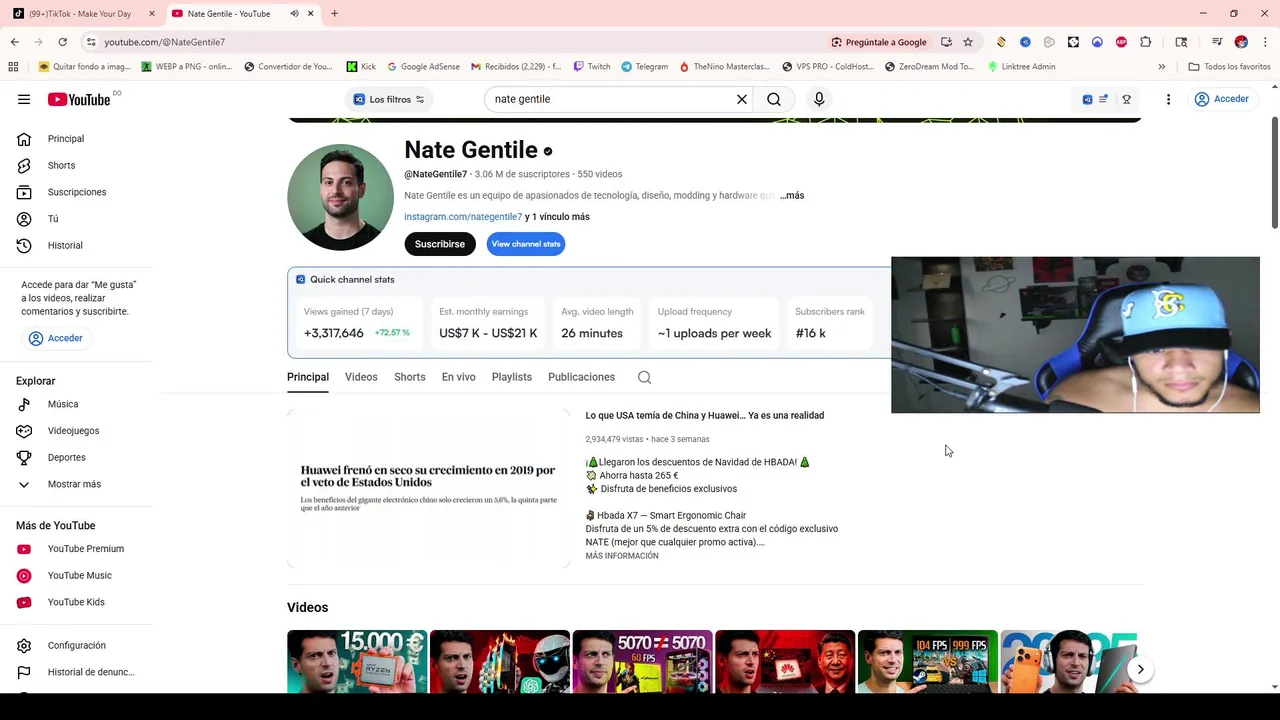1280x720 pixels.
Task: Show more videos with the carousel arrow
Action: coord(1140,670)
